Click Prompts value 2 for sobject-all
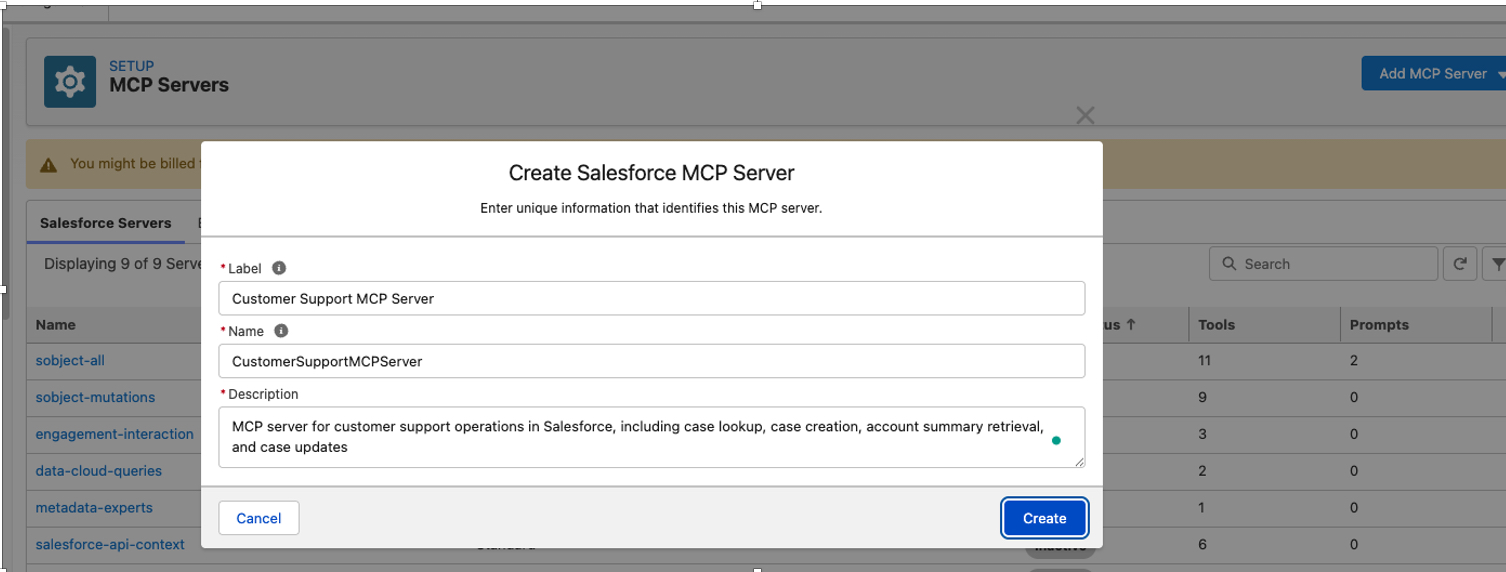 (1354, 360)
